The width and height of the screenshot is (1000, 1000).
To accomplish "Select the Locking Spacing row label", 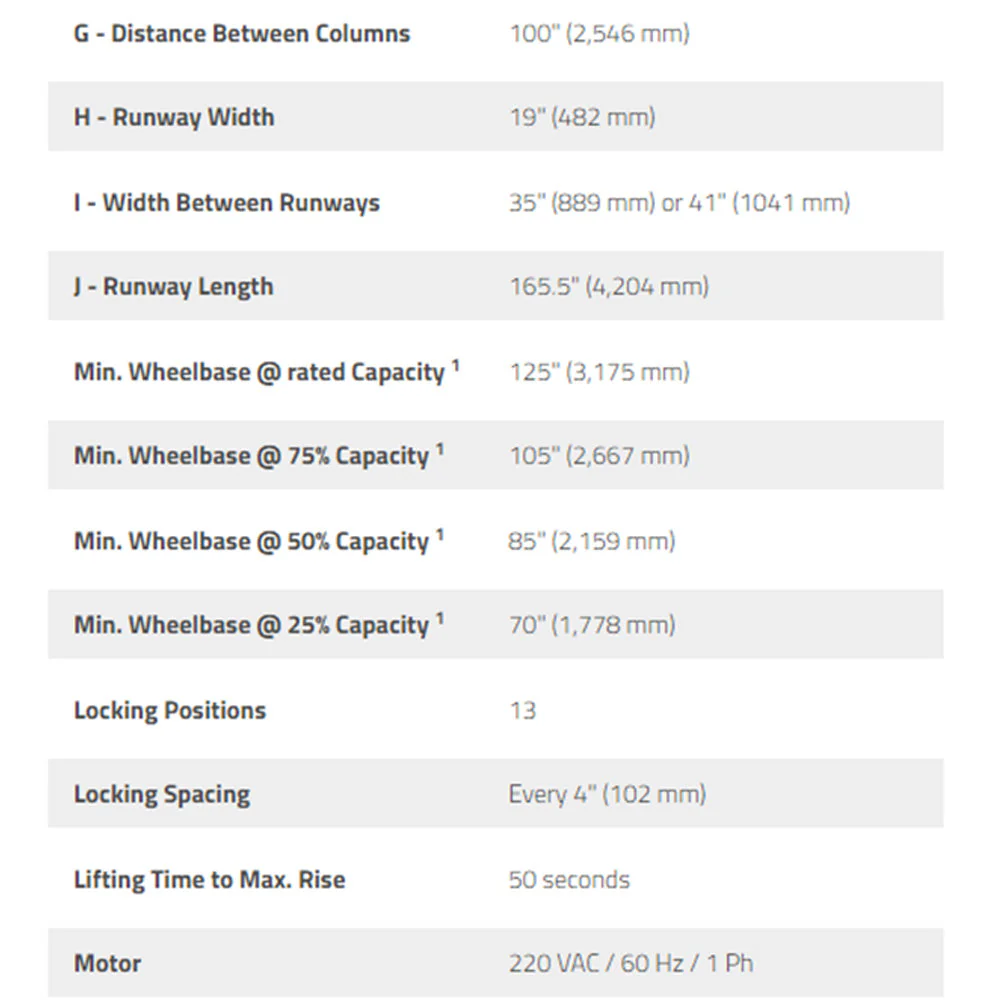I will pos(162,795).
